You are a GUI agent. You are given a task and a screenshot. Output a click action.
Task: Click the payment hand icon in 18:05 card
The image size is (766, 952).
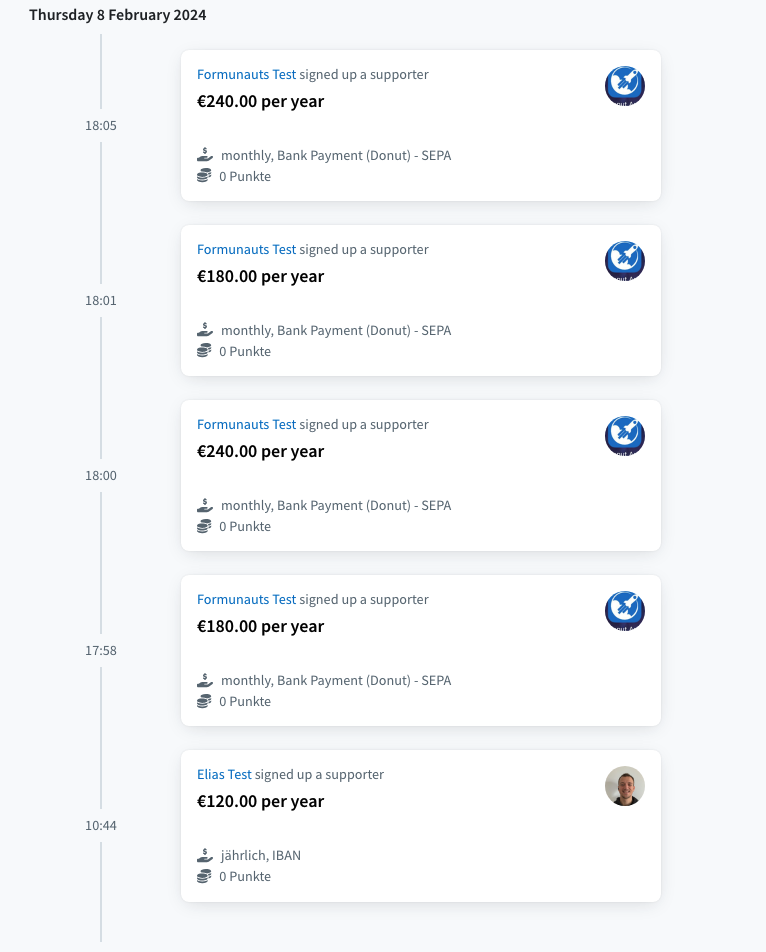click(x=205, y=155)
